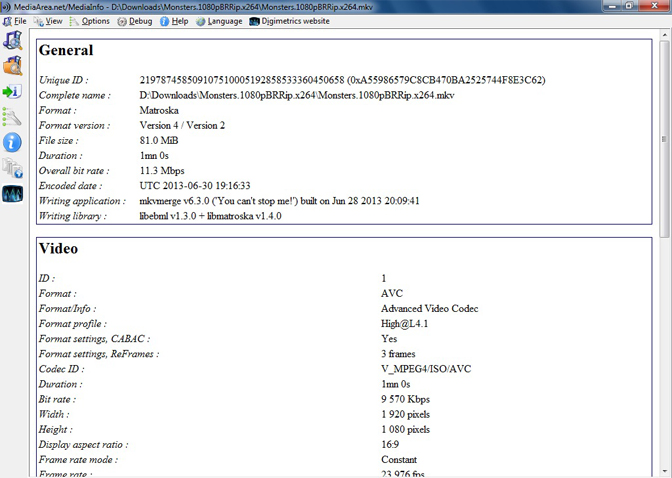Click the Digimetrics waveform icon in sidebar
This screenshot has width=672, height=478.
(x=13, y=193)
